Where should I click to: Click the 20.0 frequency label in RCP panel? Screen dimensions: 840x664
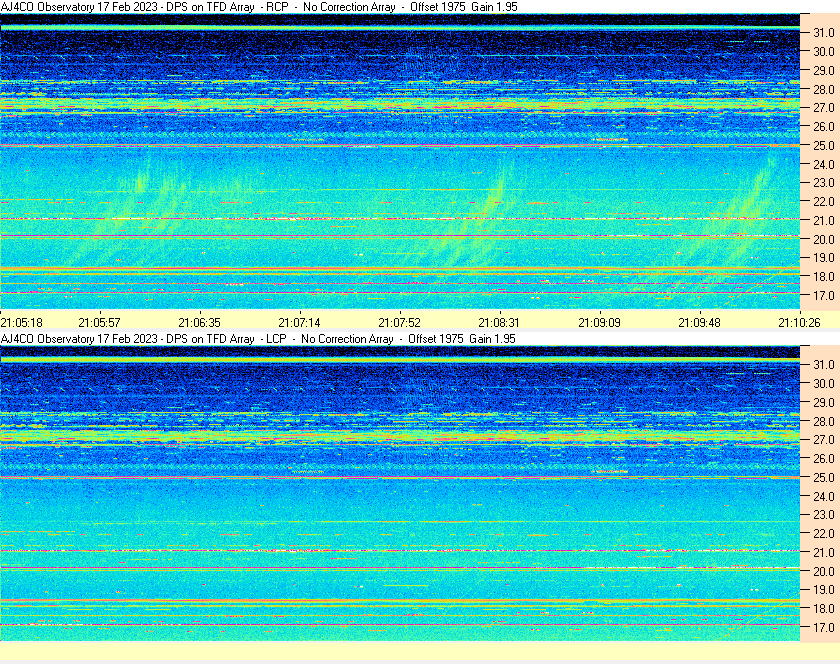(823, 239)
